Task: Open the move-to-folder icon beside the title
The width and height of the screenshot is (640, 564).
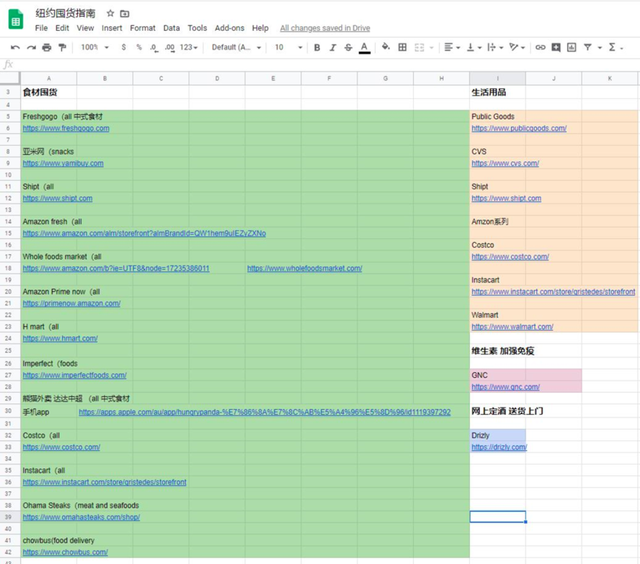Action: (x=124, y=14)
